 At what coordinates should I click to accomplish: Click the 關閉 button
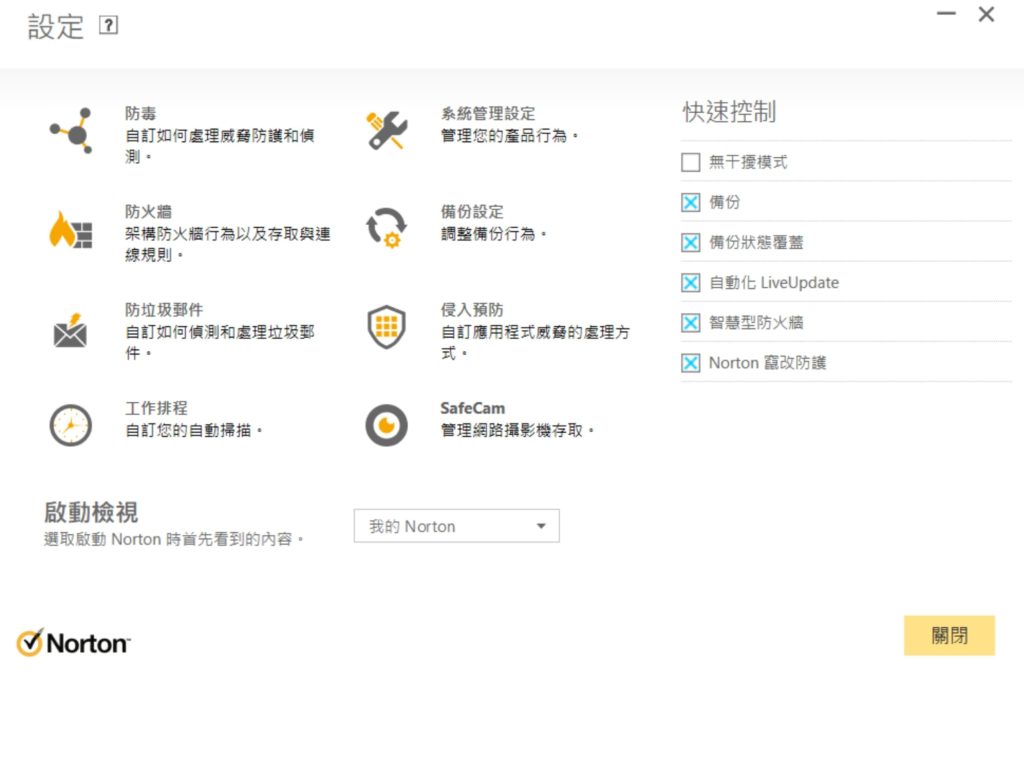pos(949,635)
